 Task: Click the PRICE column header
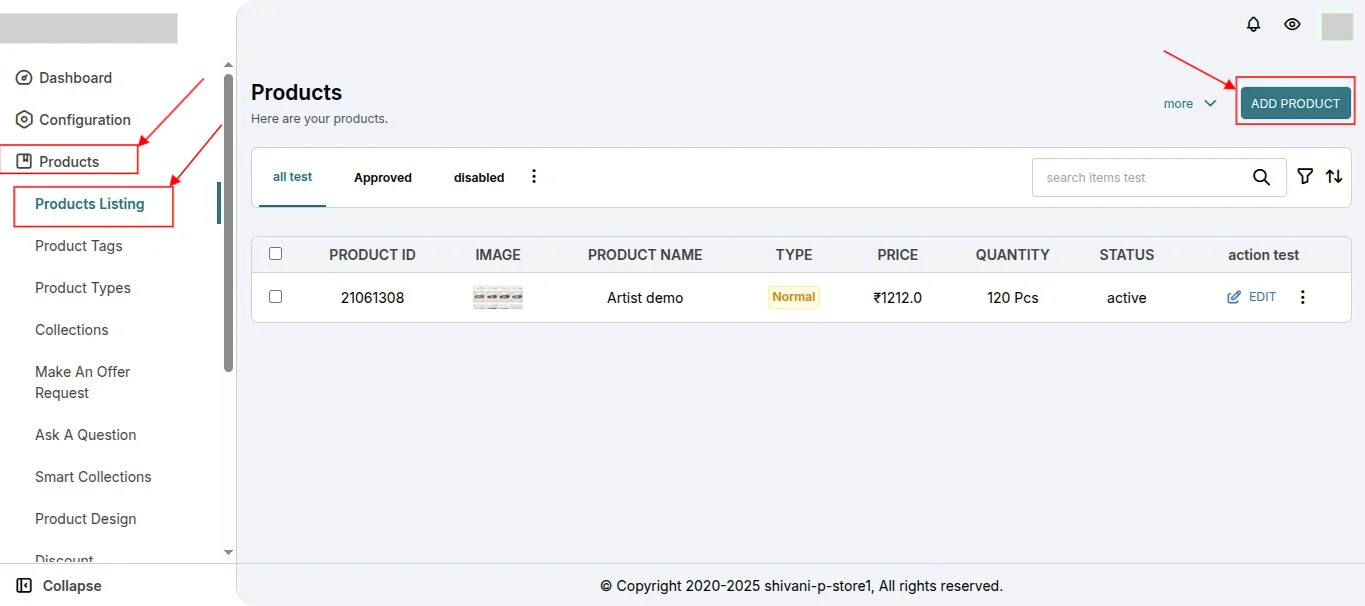[898, 255]
